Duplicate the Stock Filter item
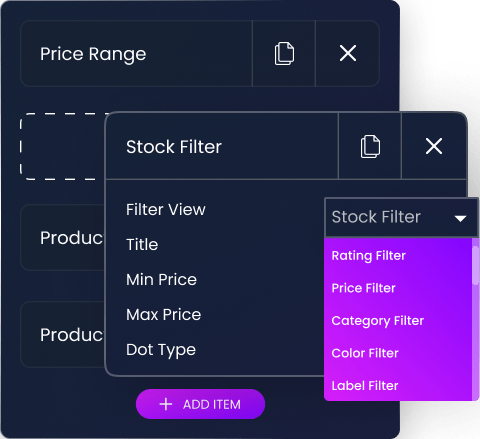480x439 pixels. click(370, 146)
